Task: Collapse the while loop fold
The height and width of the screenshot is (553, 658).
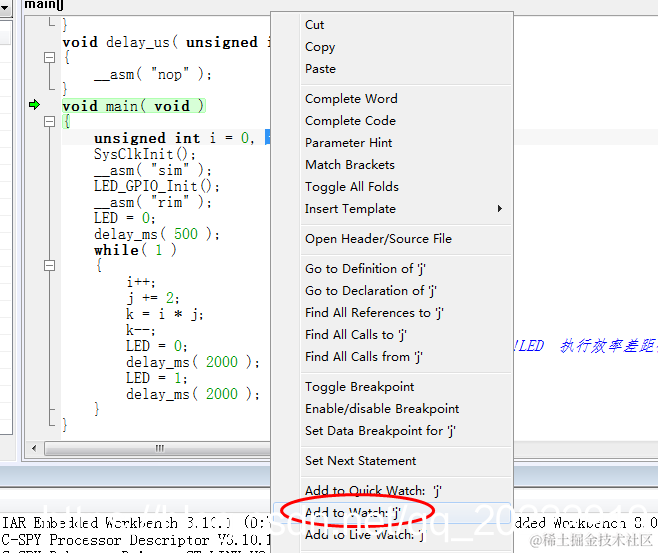Action: tap(50, 266)
